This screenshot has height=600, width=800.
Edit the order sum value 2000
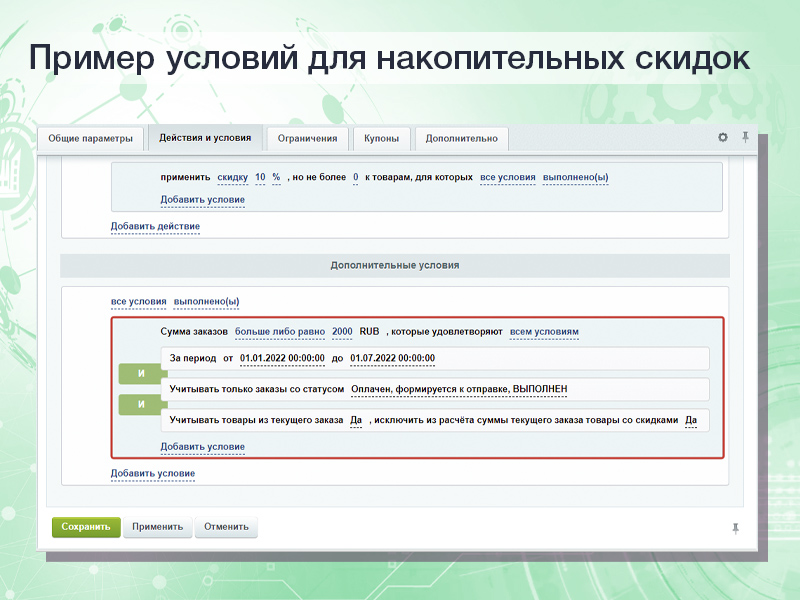click(341, 331)
